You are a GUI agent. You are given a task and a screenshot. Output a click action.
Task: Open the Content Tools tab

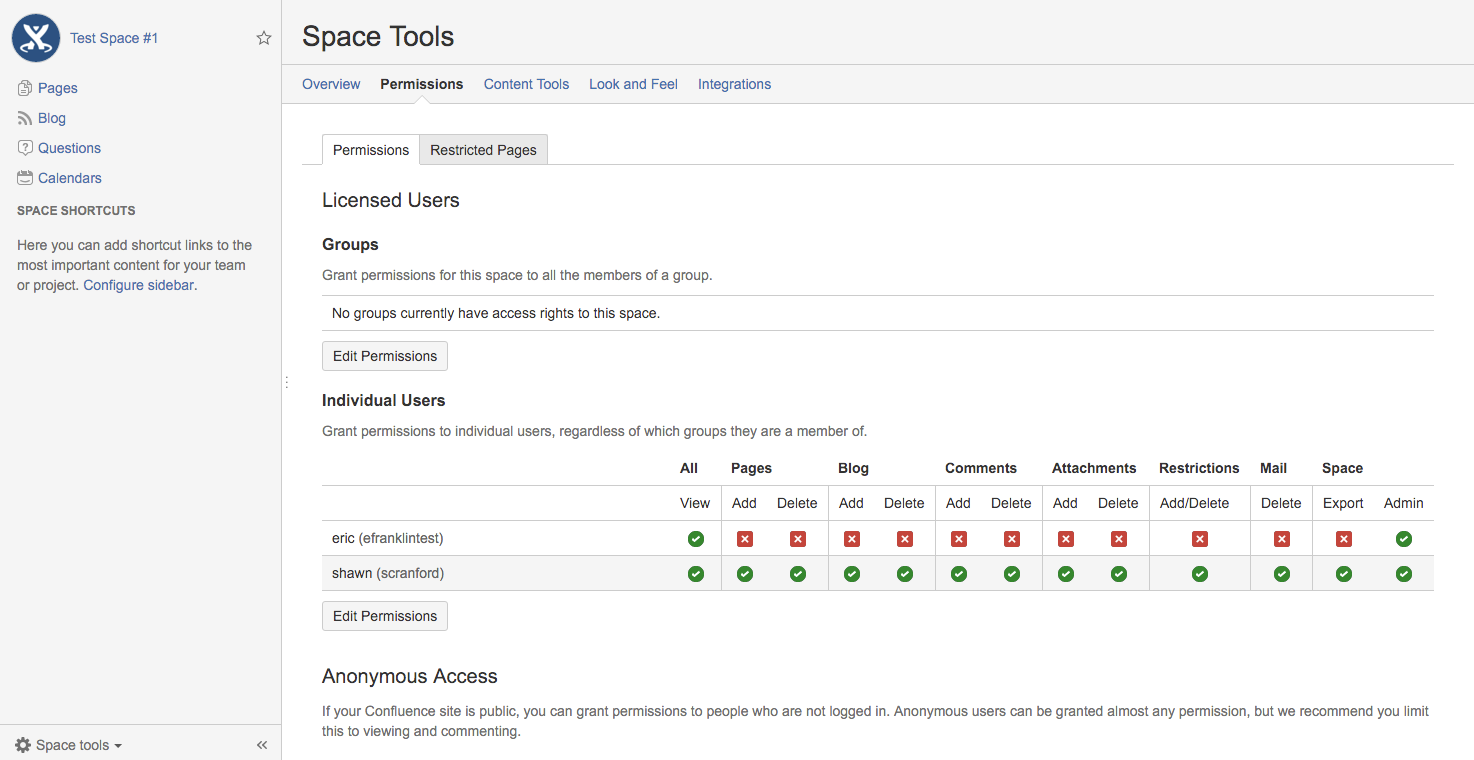click(526, 84)
